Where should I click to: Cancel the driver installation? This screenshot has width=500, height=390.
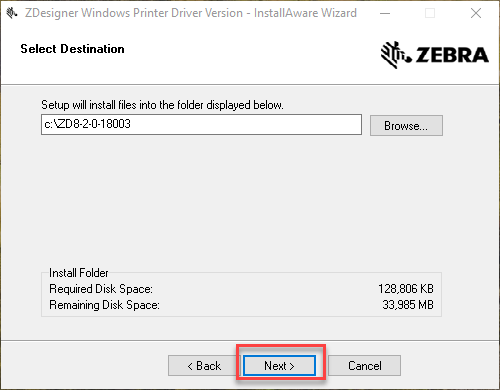(x=365, y=366)
